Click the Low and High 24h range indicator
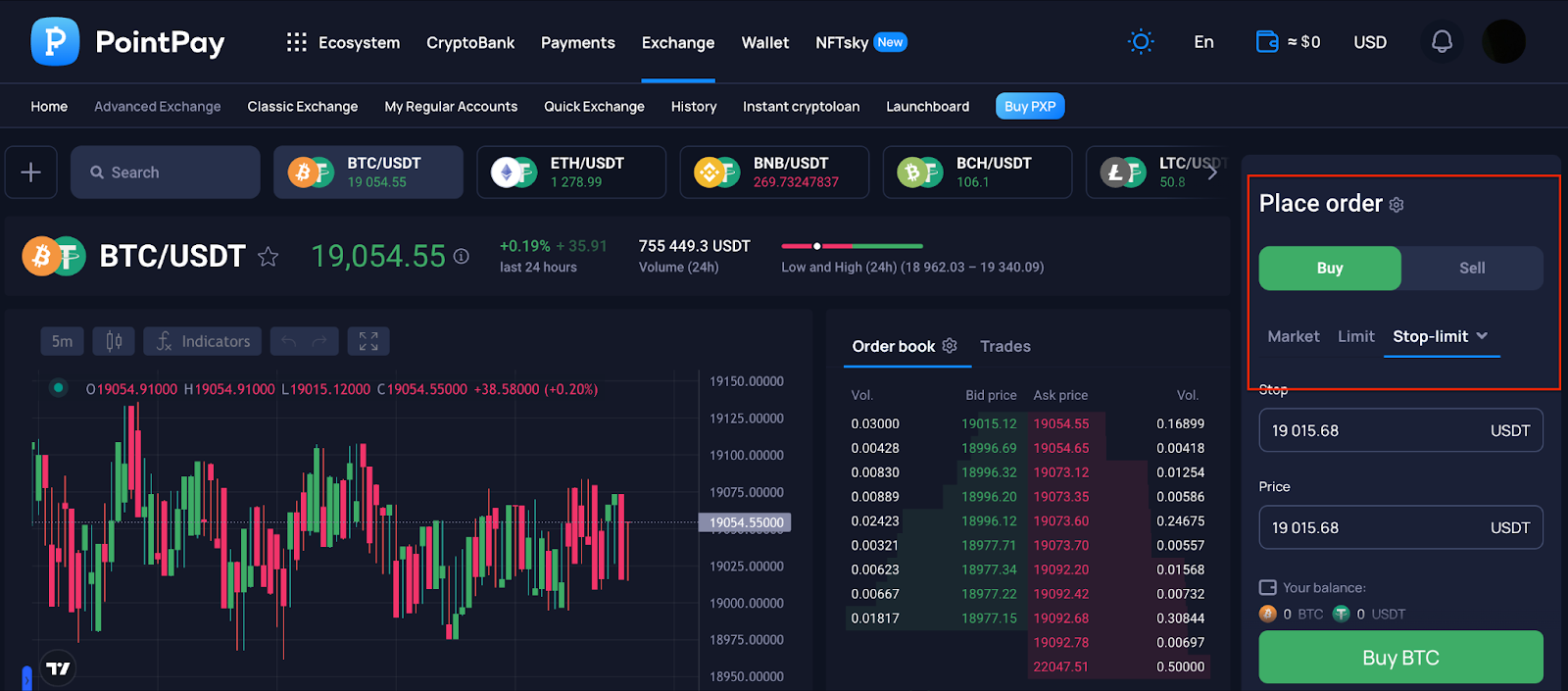 (853, 246)
